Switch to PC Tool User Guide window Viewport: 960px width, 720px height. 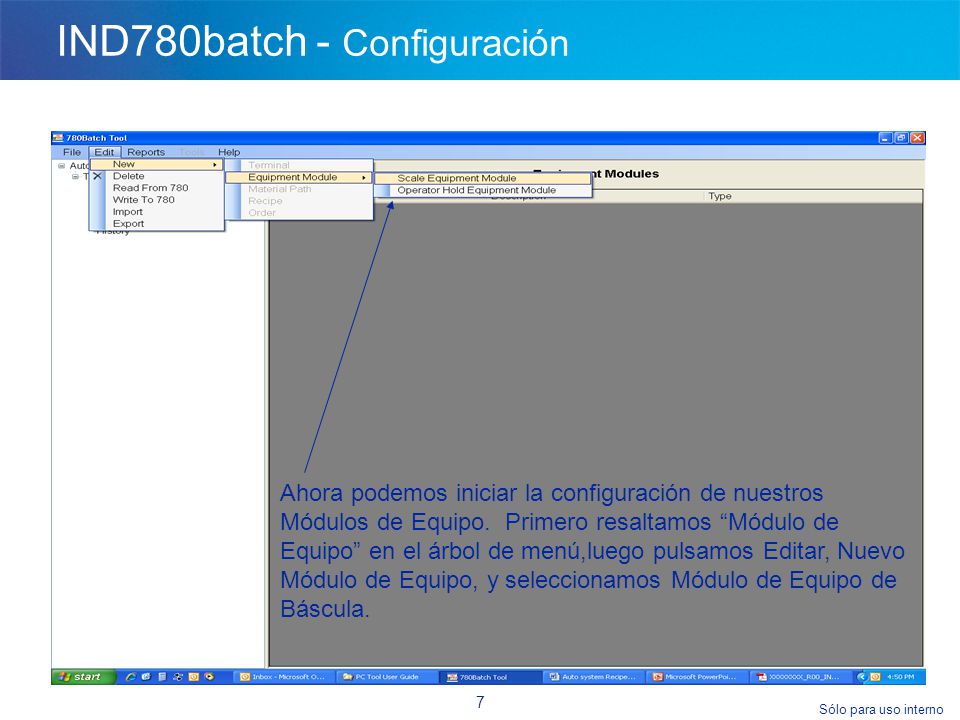pyautogui.click(x=386, y=677)
